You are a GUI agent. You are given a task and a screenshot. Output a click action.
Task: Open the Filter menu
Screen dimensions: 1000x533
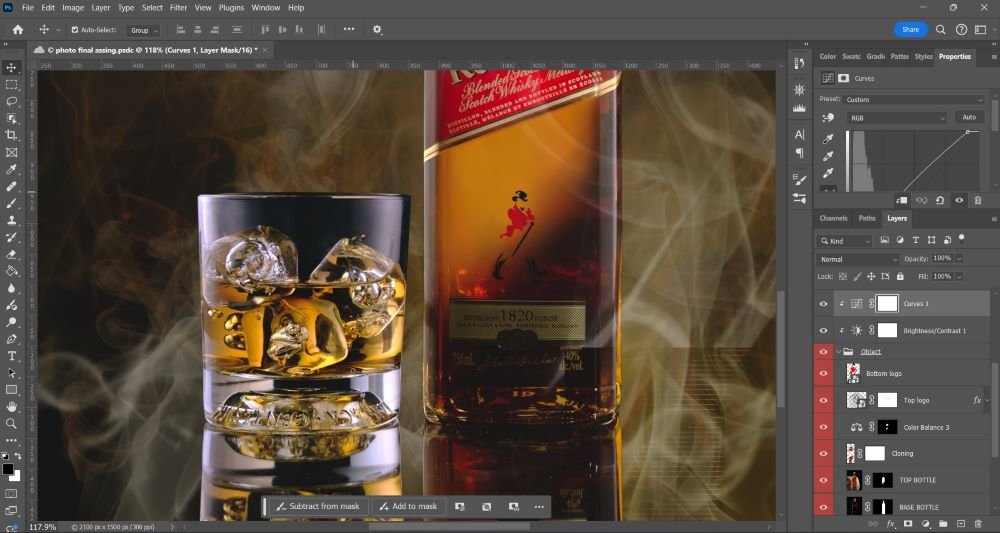click(x=178, y=7)
